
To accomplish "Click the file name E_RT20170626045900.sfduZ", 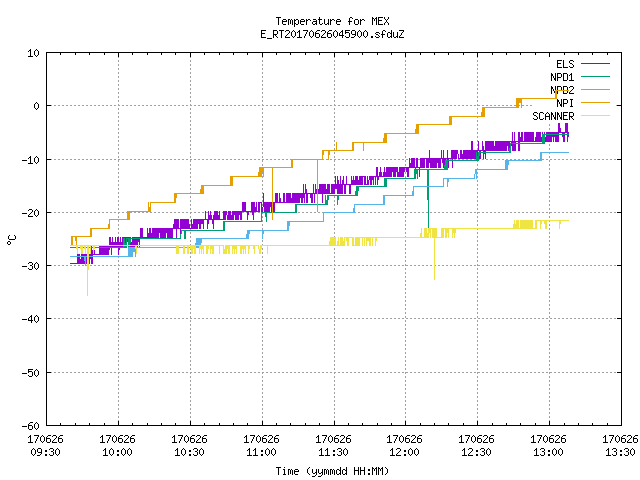I will pyautogui.click(x=332, y=34).
